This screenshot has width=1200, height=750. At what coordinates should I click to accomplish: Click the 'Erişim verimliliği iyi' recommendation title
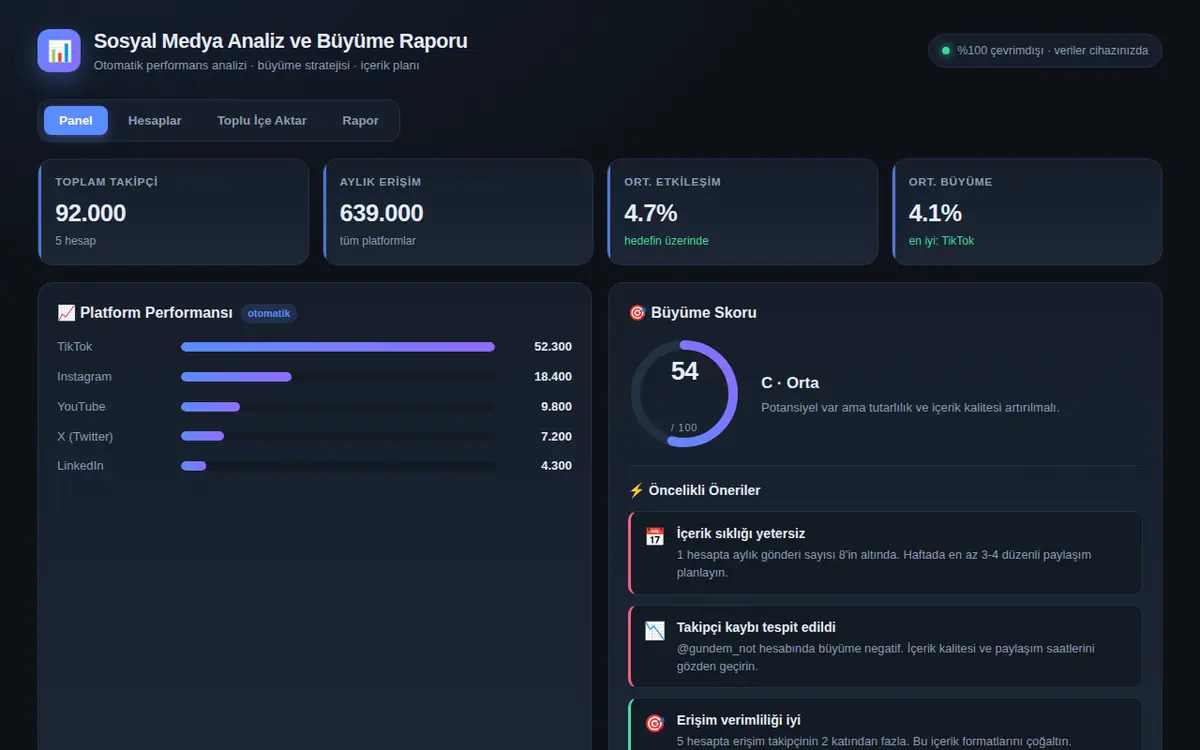[x=739, y=720]
